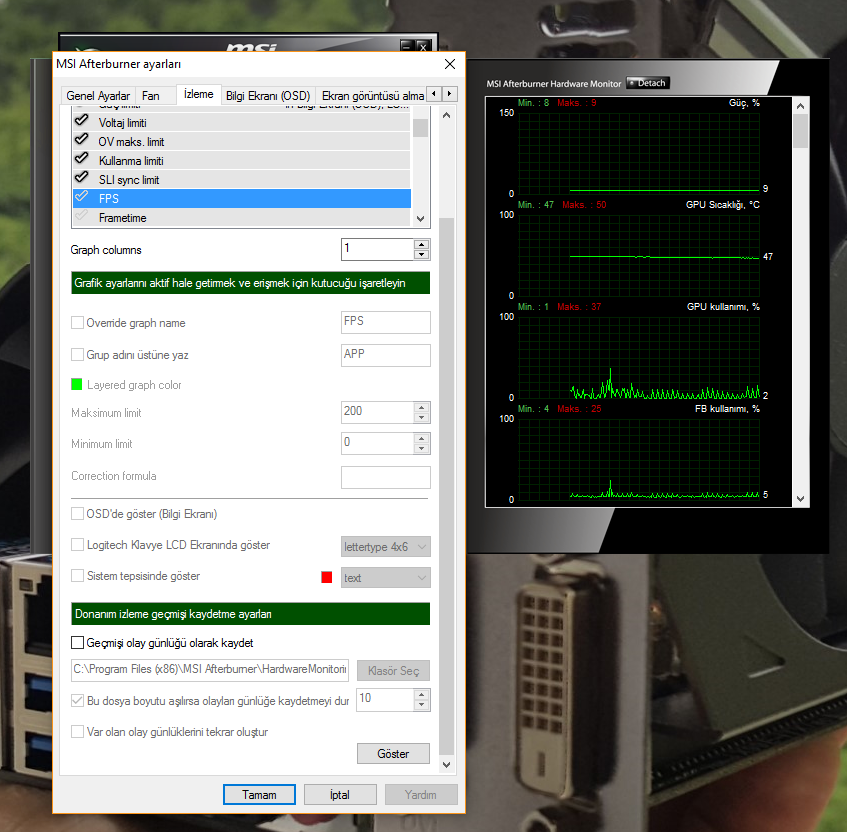Check Override graph name

point(77,323)
